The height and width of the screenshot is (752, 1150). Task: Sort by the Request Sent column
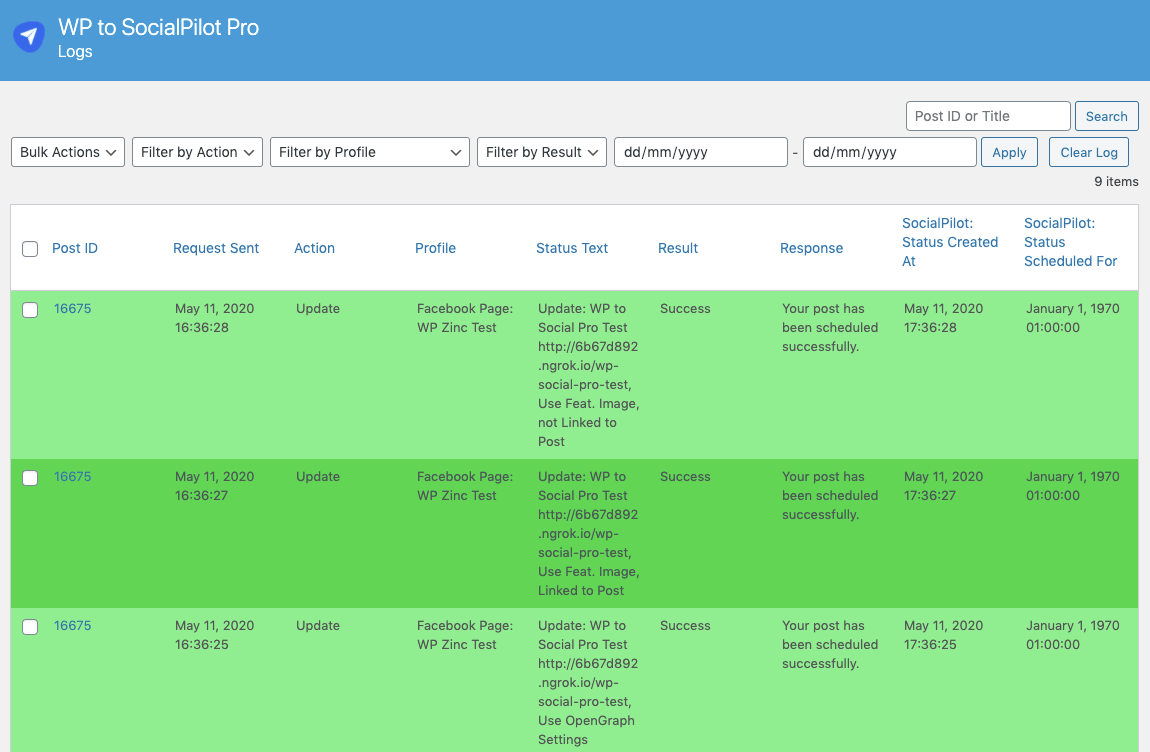tap(216, 248)
